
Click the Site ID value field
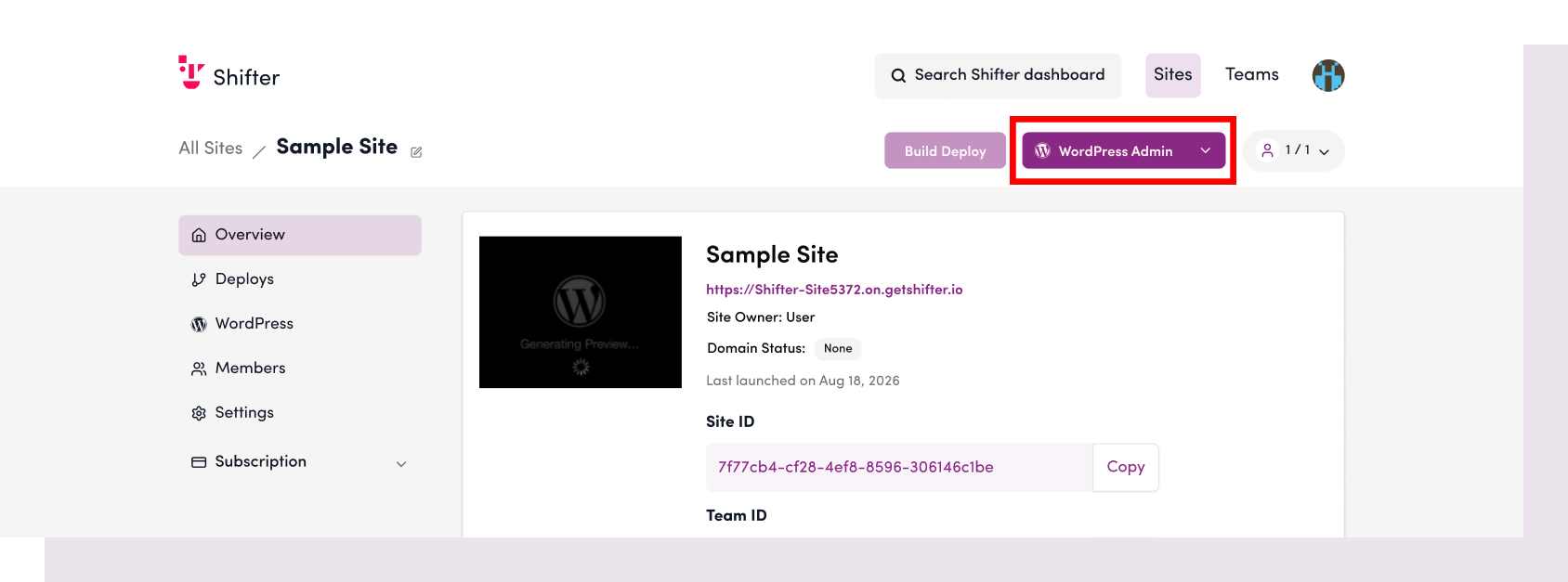tap(899, 467)
